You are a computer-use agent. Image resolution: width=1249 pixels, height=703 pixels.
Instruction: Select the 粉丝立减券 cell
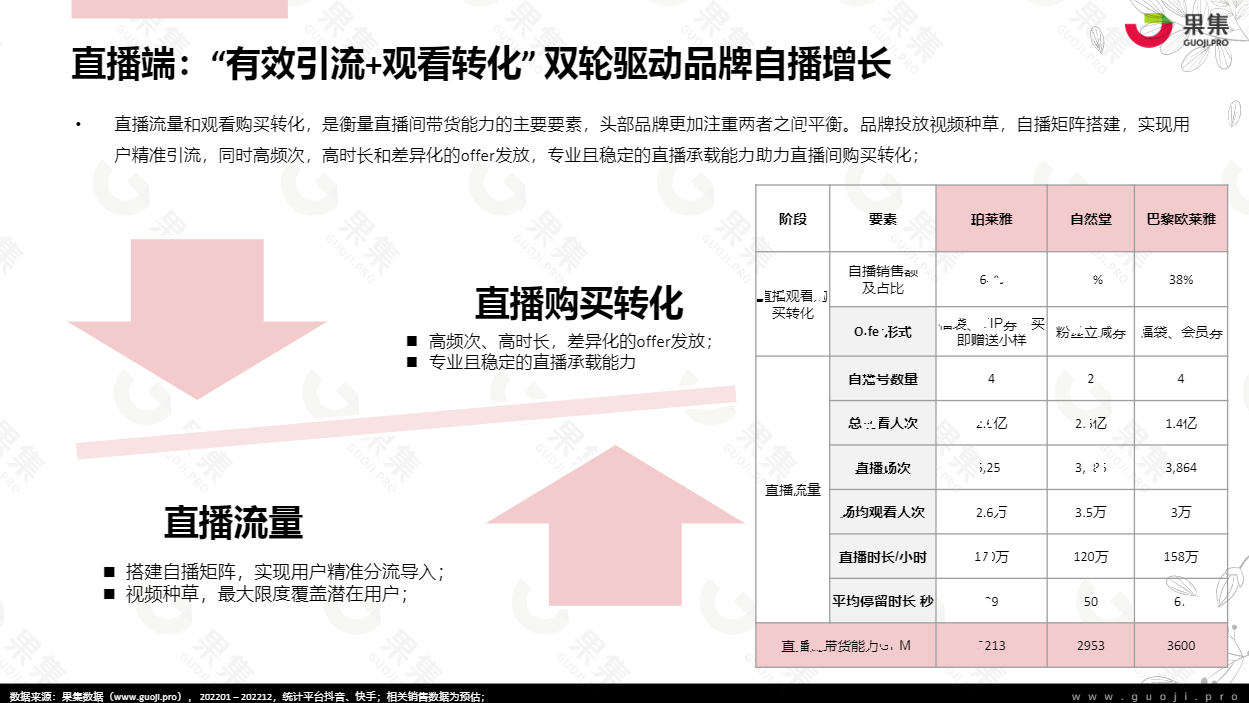(1091, 332)
